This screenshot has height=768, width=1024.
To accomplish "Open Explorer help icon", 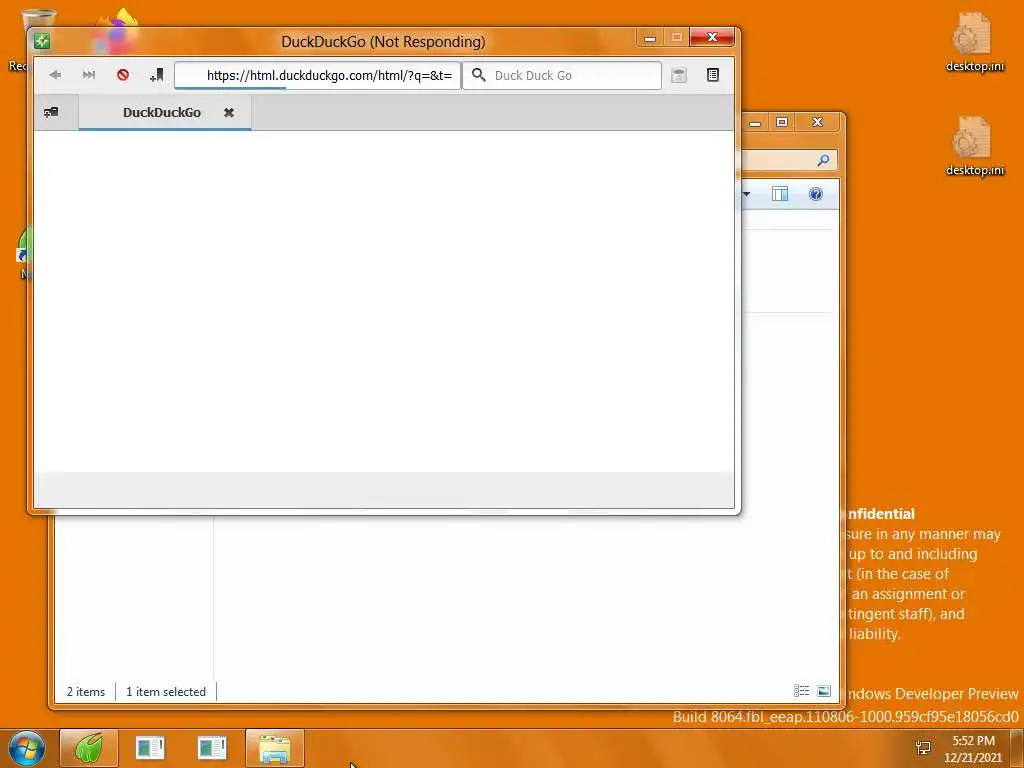I will coord(816,194).
